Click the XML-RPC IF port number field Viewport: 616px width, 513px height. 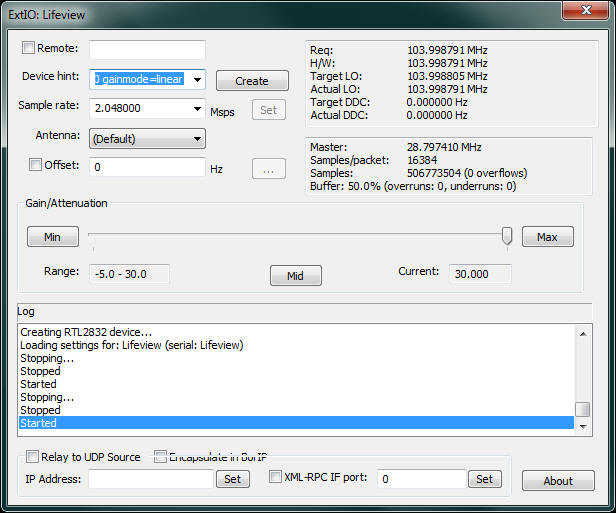[422, 479]
